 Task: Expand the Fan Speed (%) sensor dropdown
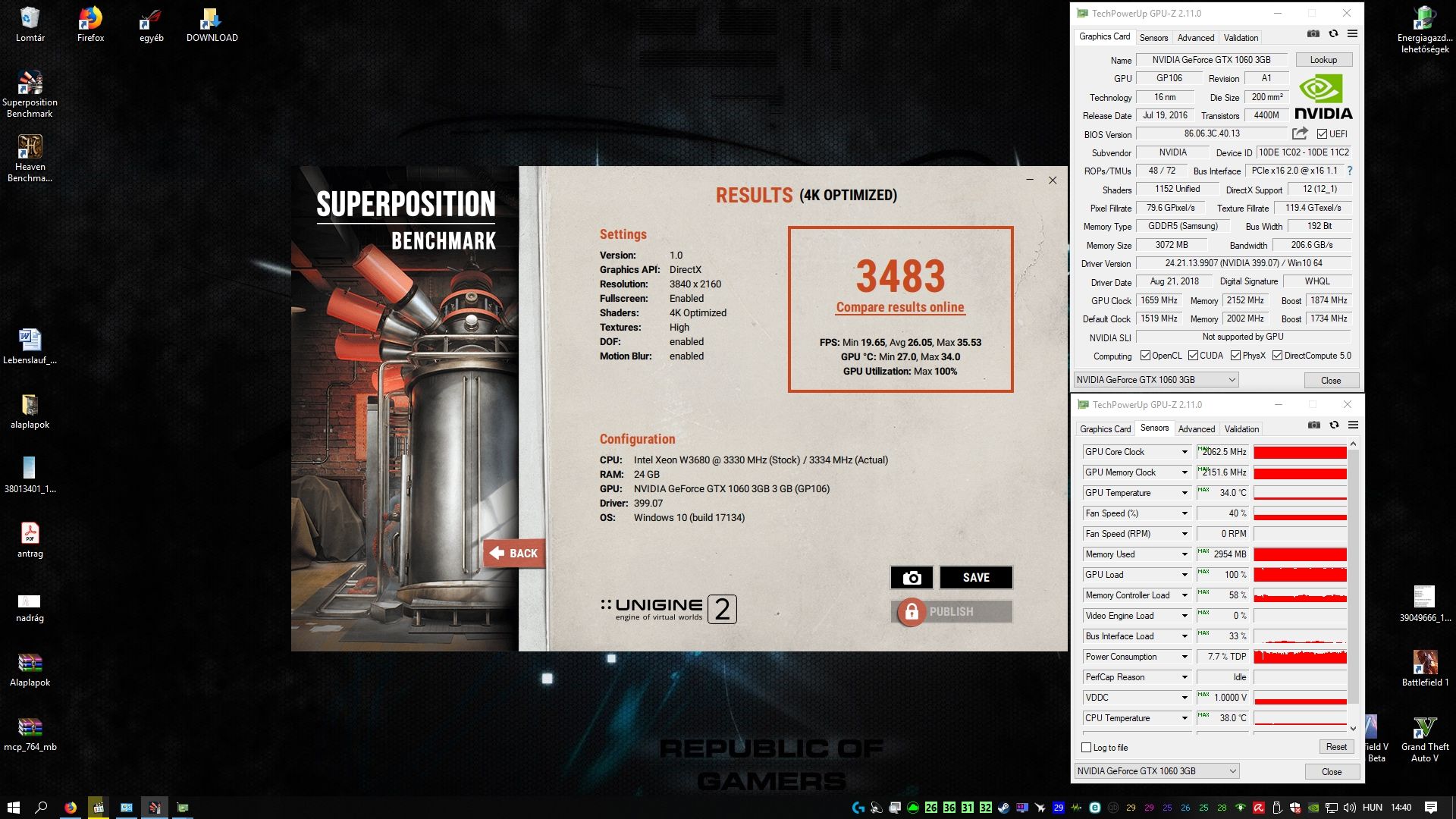[x=1185, y=513]
